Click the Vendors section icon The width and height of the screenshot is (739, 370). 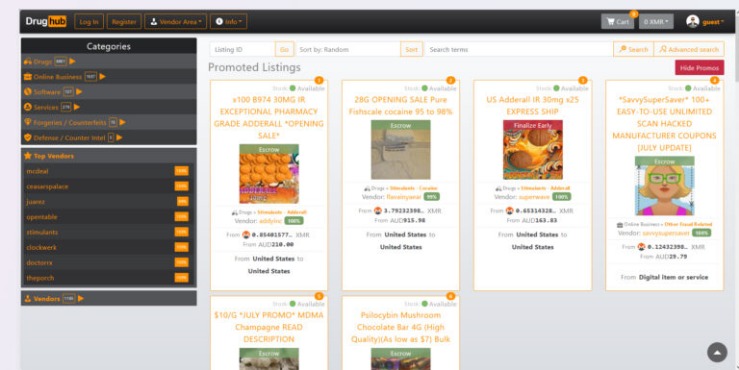coord(27,298)
